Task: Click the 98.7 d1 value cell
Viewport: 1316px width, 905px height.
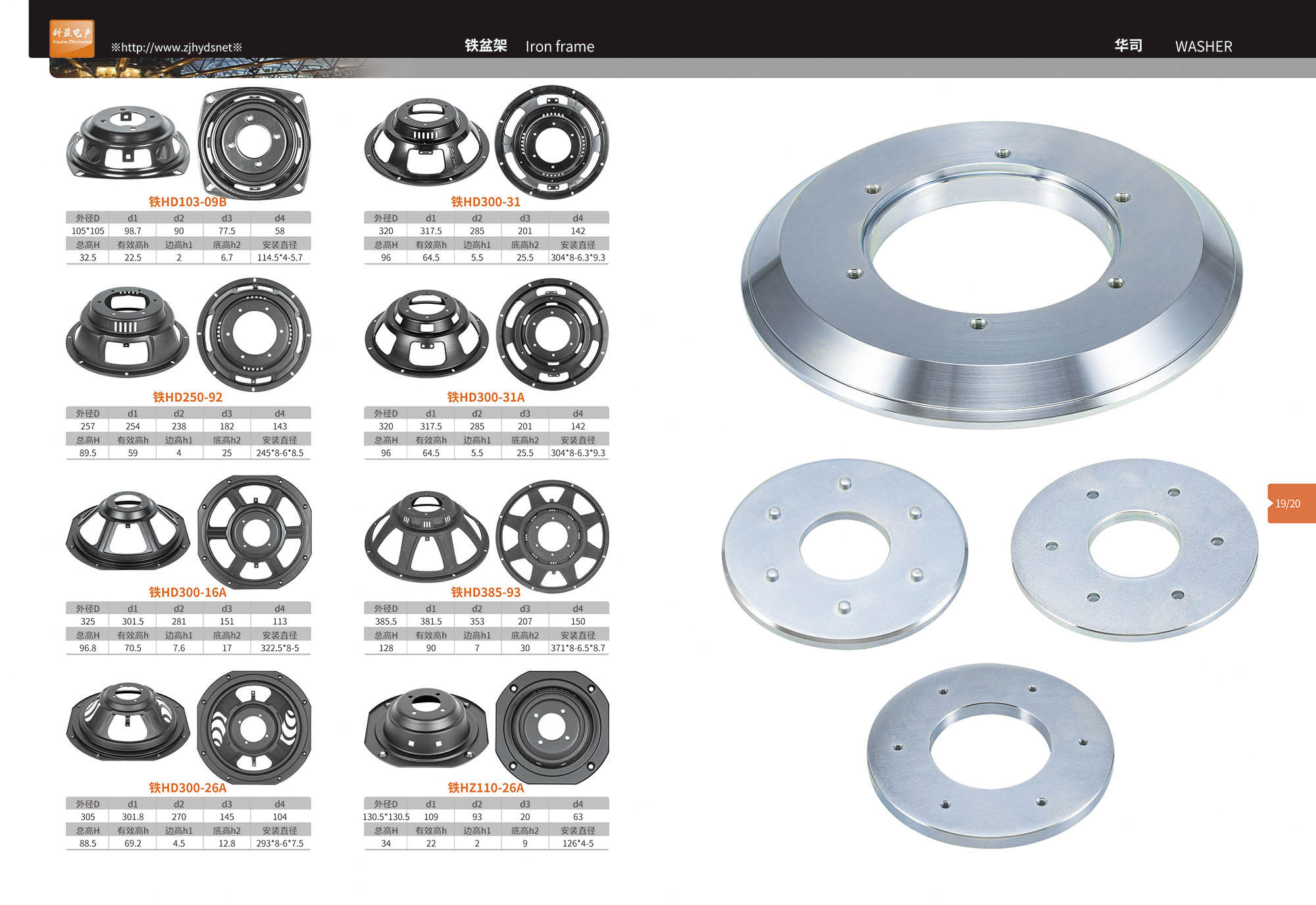Action: (x=133, y=231)
